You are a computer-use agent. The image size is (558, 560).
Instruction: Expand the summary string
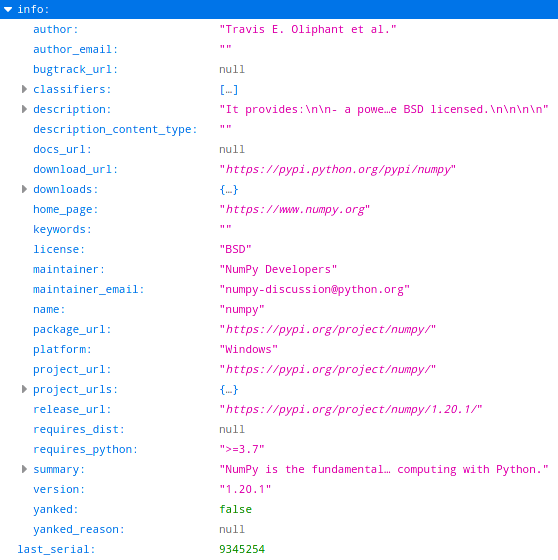(x=24, y=469)
